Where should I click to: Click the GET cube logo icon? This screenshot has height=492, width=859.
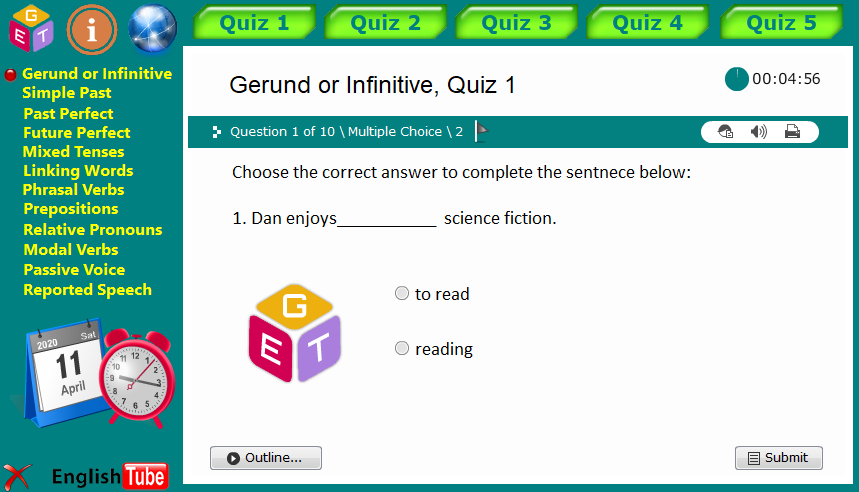tap(30, 29)
